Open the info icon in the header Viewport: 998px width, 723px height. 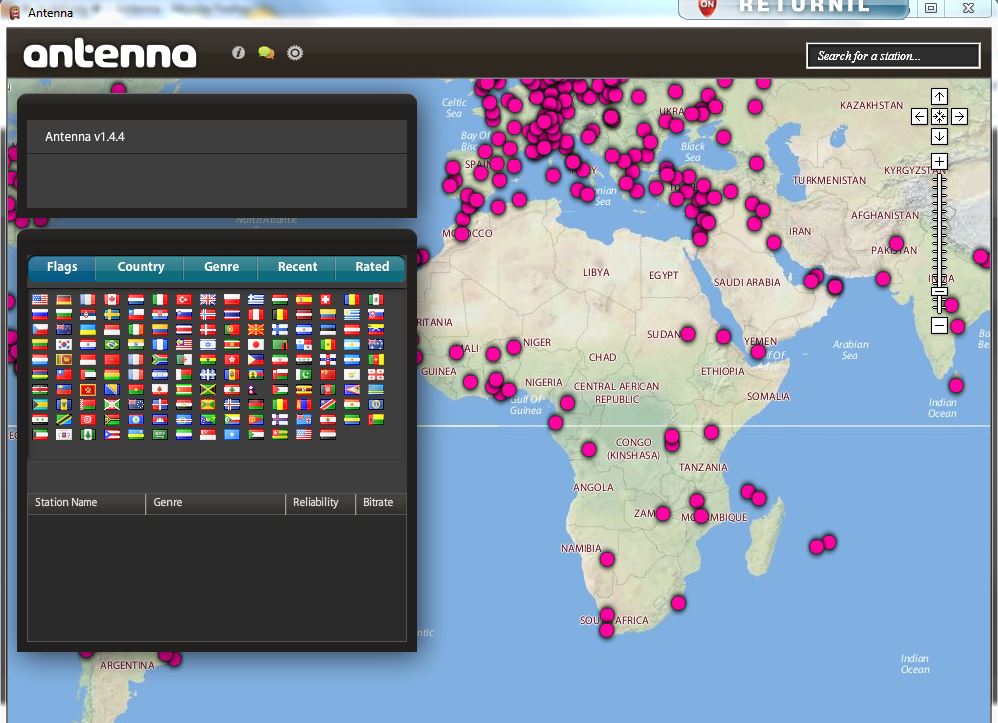238,53
